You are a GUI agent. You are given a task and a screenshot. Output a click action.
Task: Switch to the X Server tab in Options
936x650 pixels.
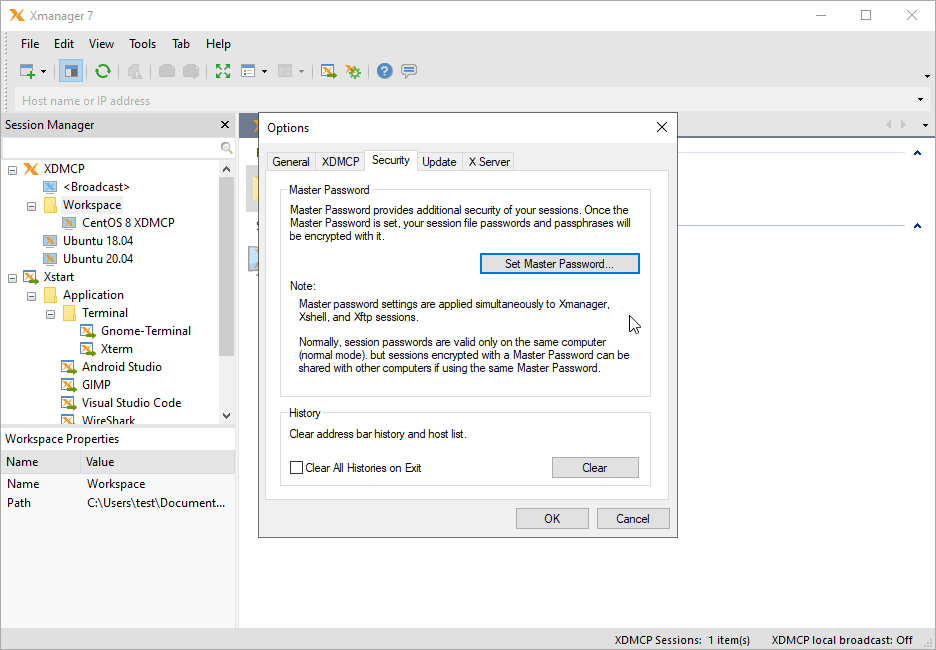tap(489, 162)
